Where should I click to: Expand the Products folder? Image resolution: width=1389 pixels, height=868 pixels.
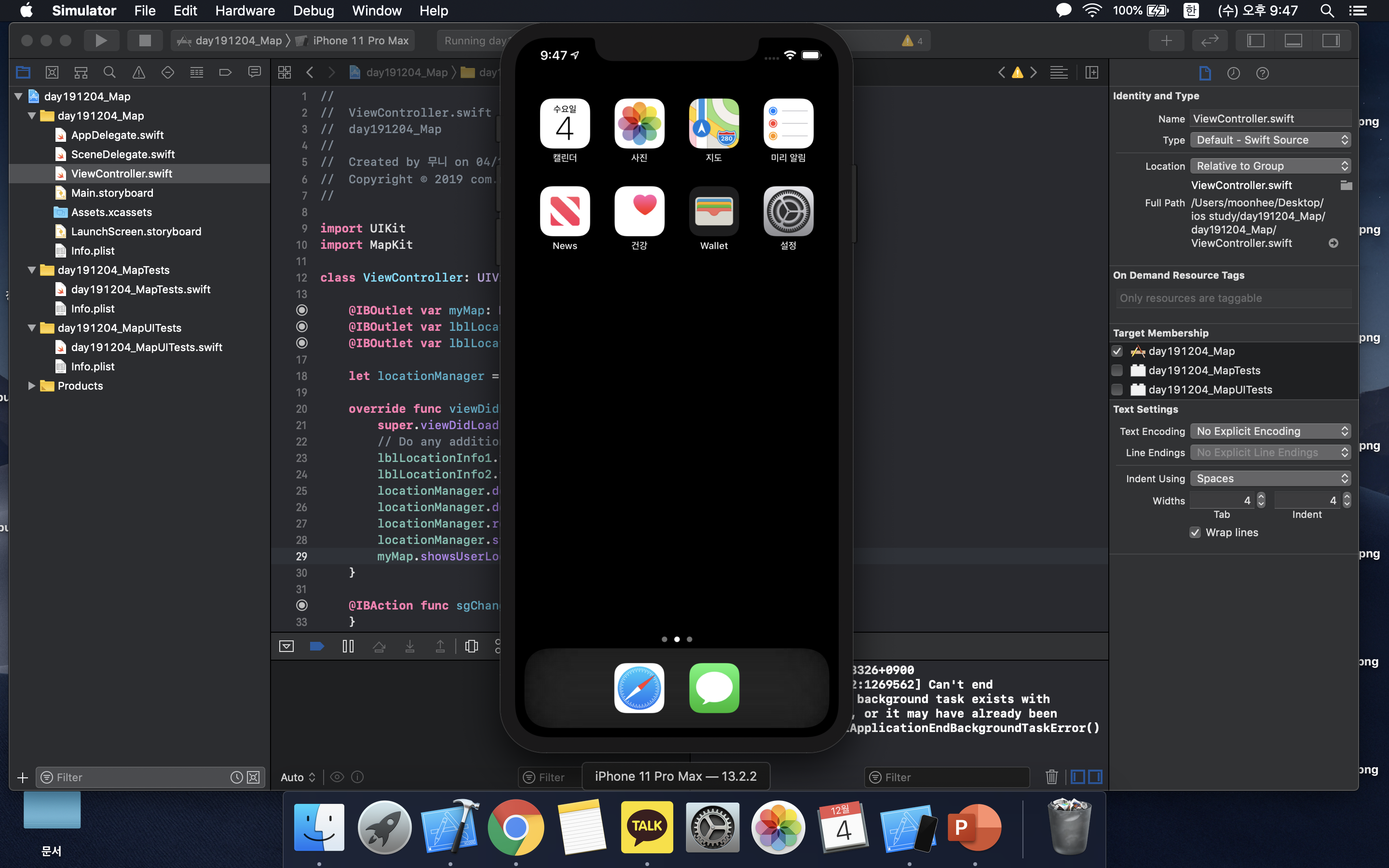31,386
